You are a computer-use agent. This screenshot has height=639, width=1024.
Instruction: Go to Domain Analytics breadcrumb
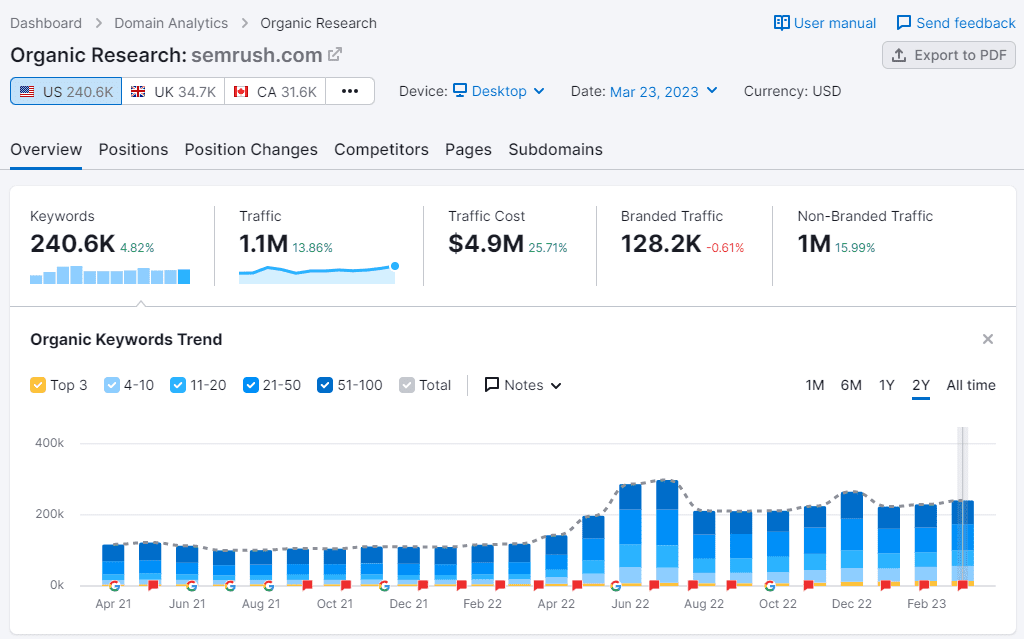pyautogui.click(x=171, y=23)
